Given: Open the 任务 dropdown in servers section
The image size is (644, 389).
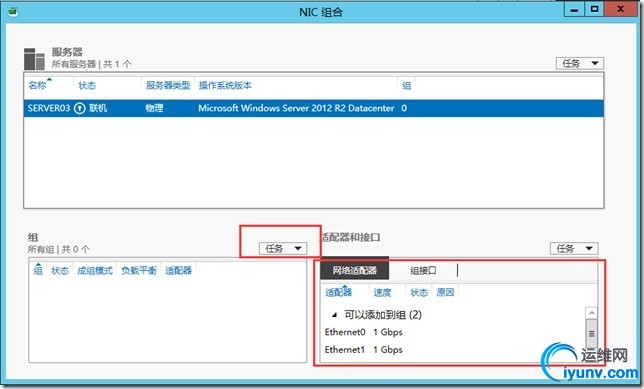Looking at the screenshot, I should tap(580, 63).
